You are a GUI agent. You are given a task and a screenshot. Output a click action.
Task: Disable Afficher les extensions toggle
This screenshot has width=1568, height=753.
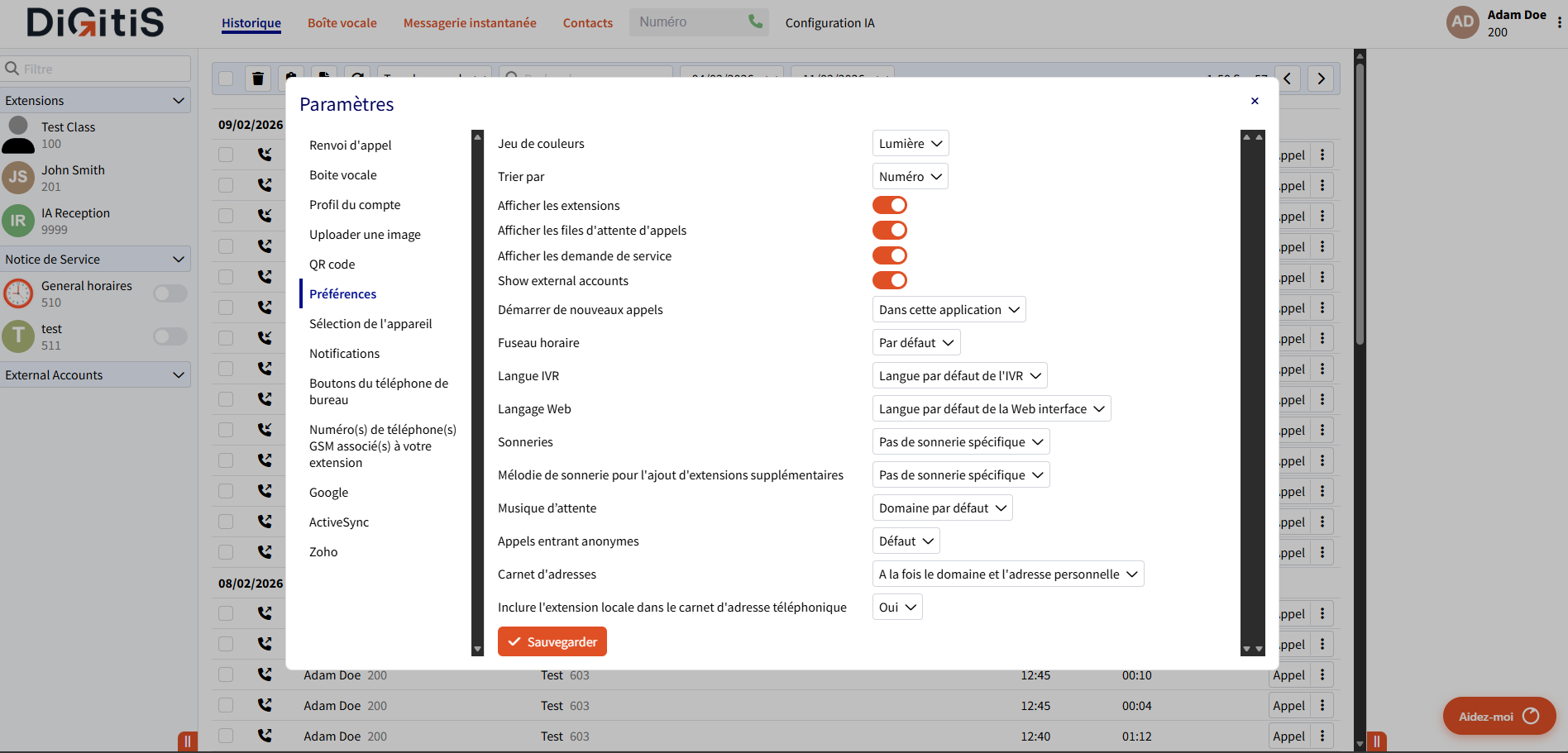pyautogui.click(x=889, y=205)
